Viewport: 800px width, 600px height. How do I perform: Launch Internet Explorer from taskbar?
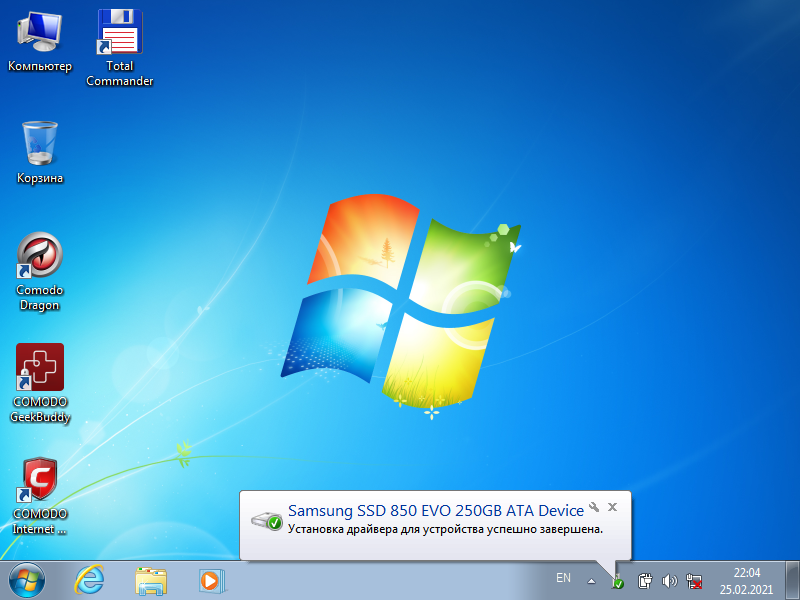click(89, 581)
